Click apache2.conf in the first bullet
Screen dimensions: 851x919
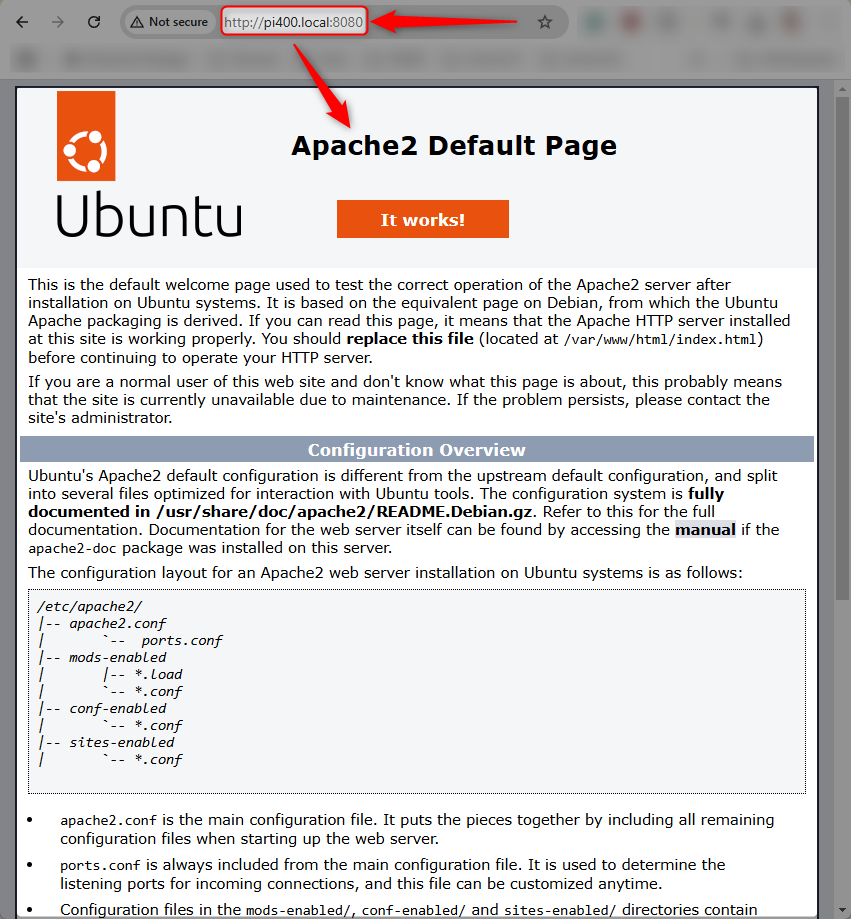pos(108,821)
